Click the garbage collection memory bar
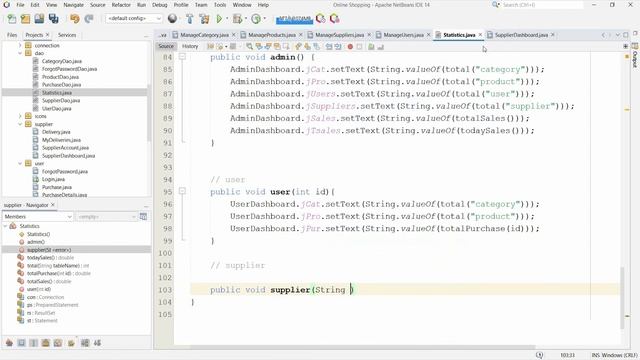The height and width of the screenshot is (360, 640). click(294, 19)
